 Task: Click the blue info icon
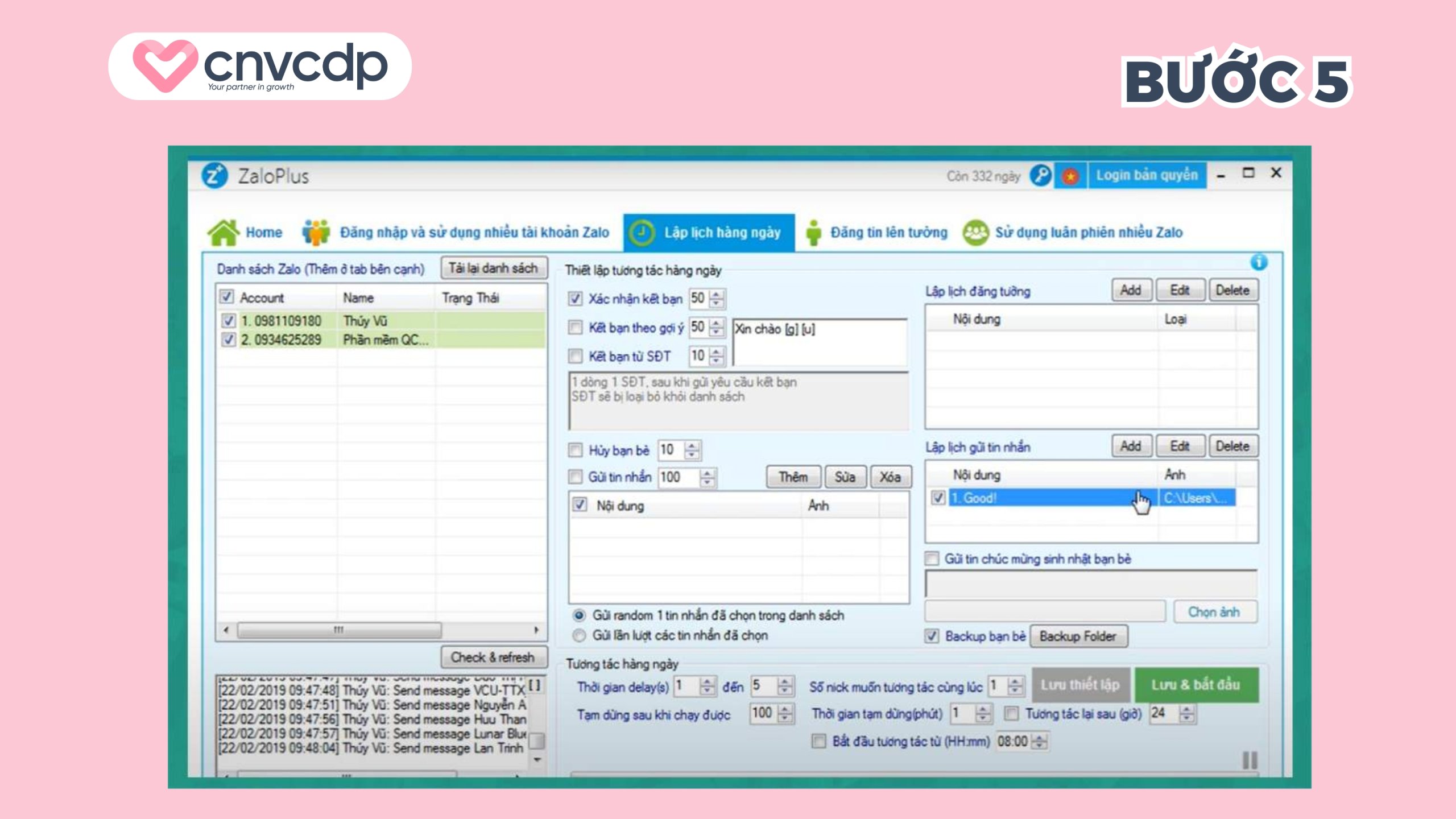pyautogui.click(x=1259, y=262)
